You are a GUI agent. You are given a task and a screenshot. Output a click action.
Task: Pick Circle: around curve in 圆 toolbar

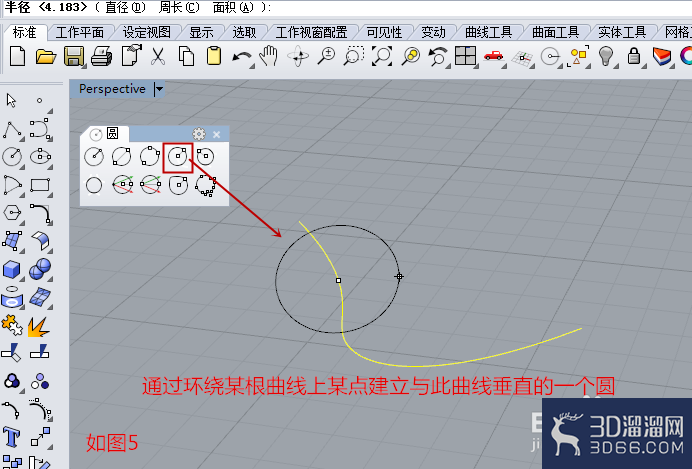[178, 157]
